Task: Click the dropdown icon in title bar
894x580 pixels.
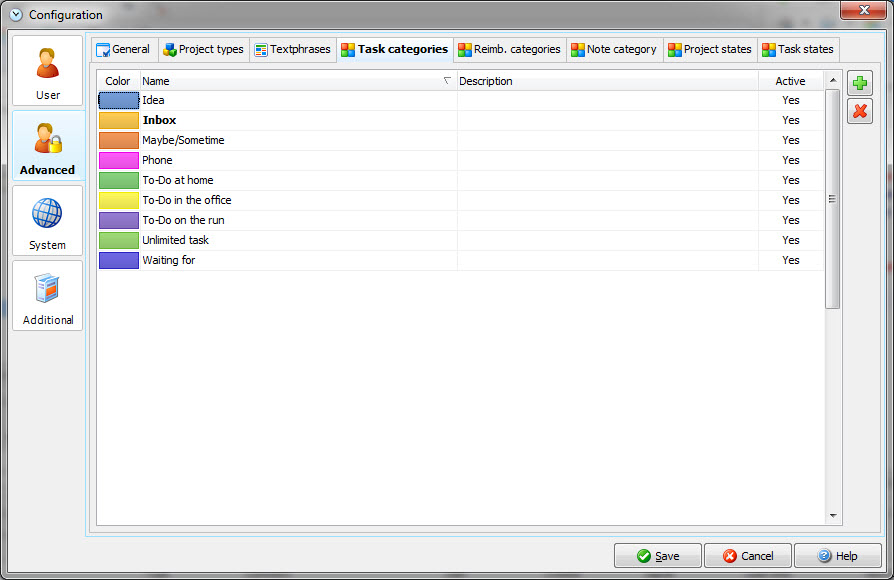Action: (x=16, y=15)
